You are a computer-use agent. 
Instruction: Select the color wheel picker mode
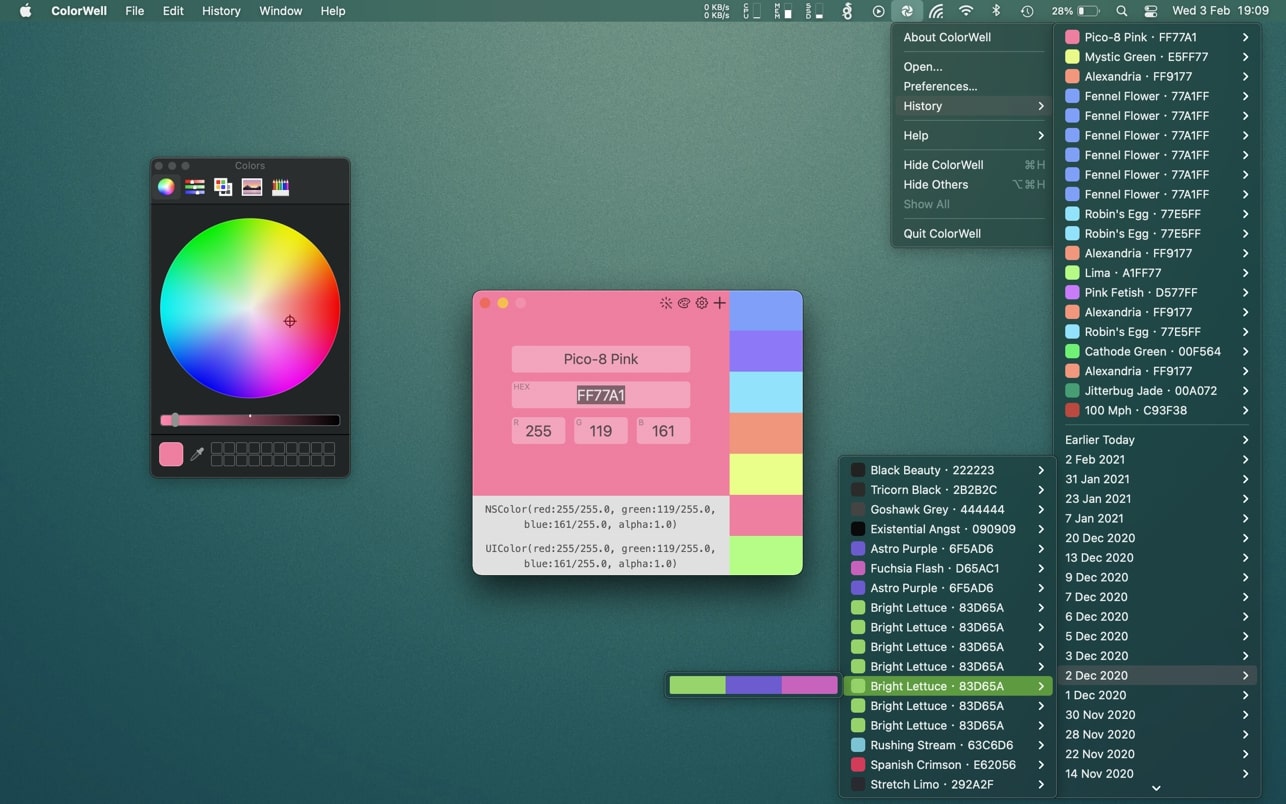(x=166, y=187)
